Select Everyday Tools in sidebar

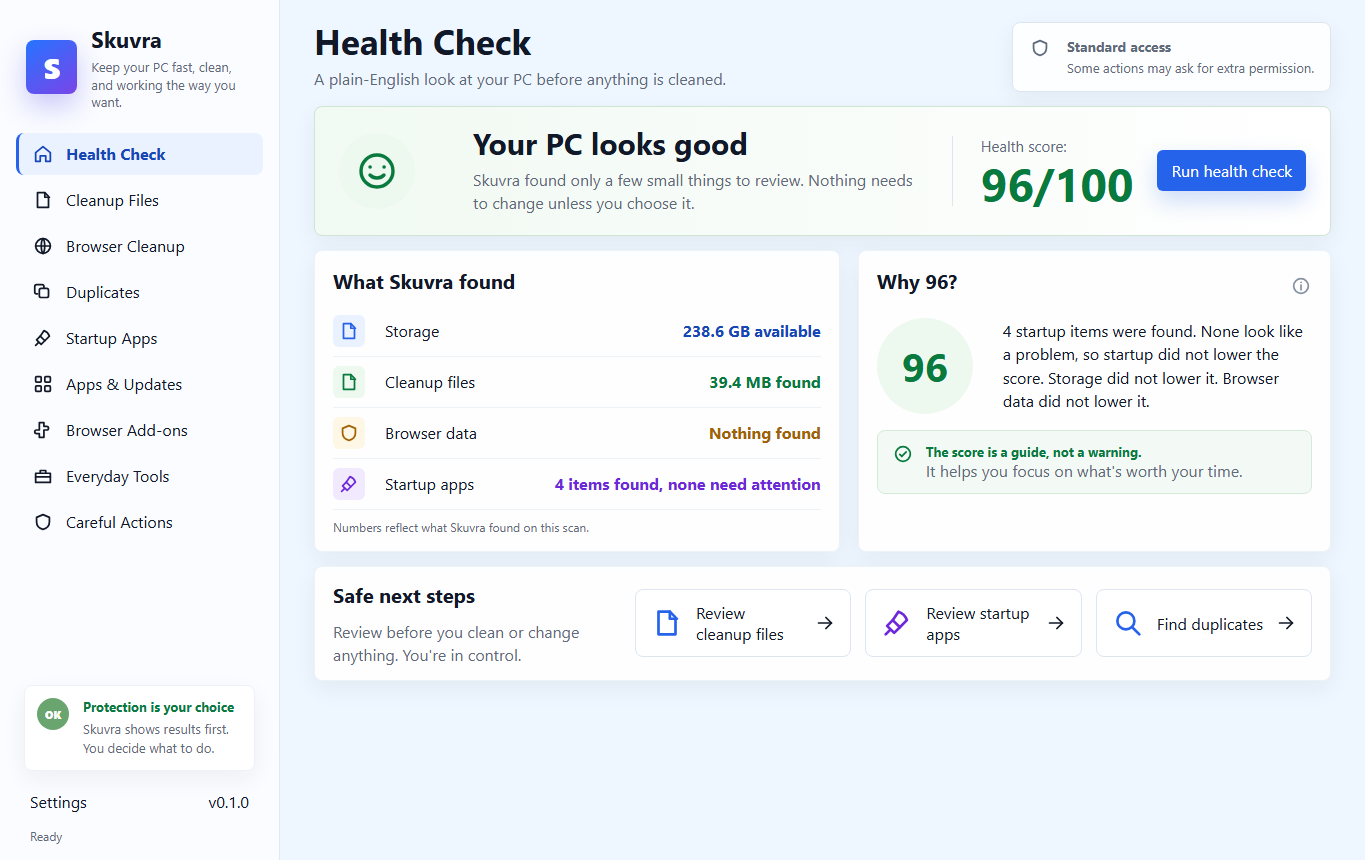pos(140,476)
